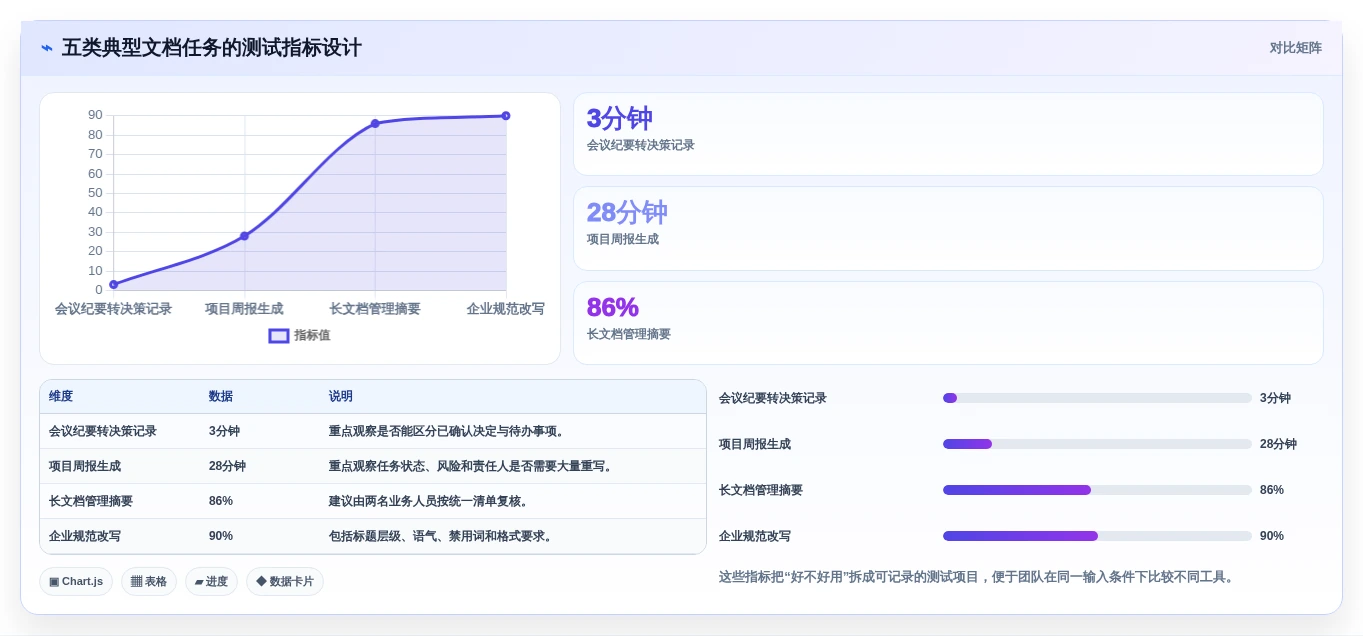Select table cell 会议纪要转决策记录
Viewport: 1363px width, 636px height.
103,432
